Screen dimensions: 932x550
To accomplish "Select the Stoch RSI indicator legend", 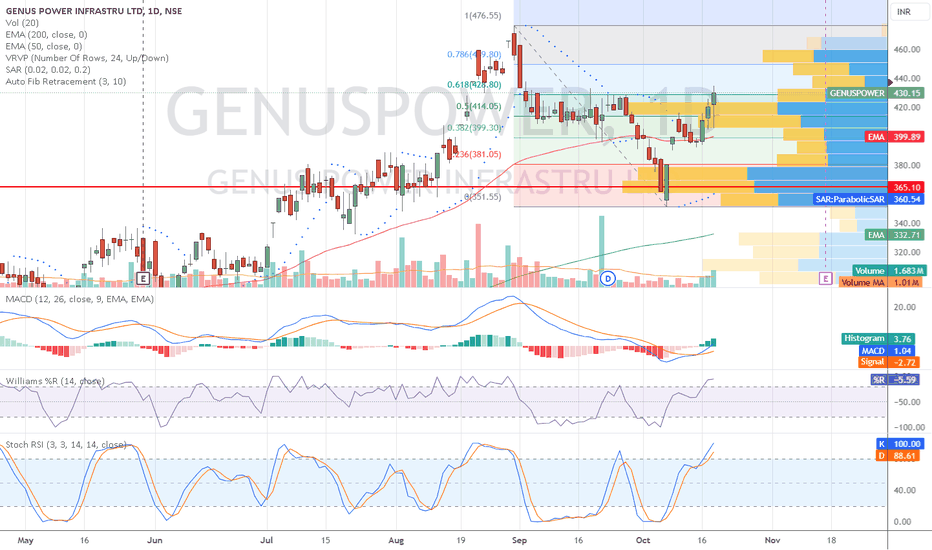I will pyautogui.click(x=66, y=445).
